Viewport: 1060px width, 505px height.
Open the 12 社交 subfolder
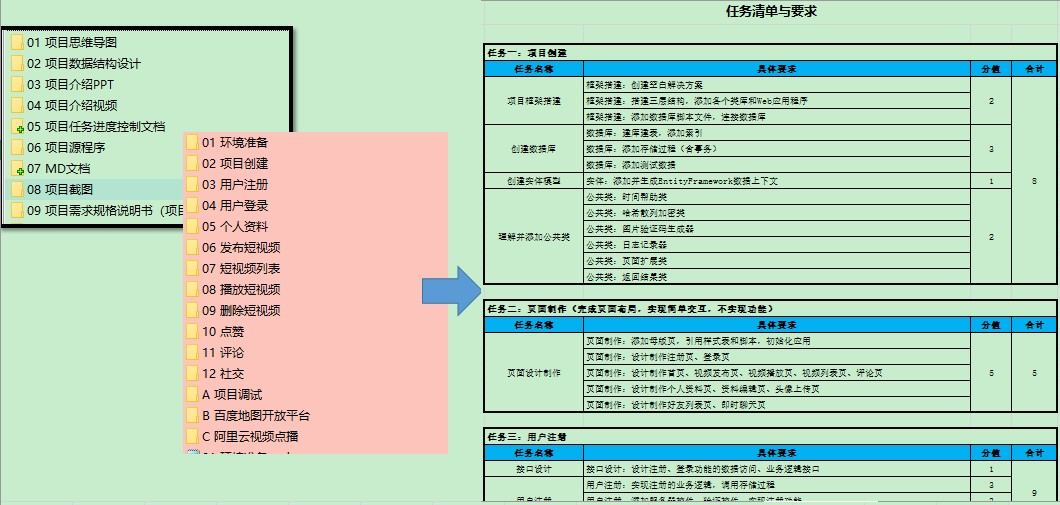click(x=223, y=374)
